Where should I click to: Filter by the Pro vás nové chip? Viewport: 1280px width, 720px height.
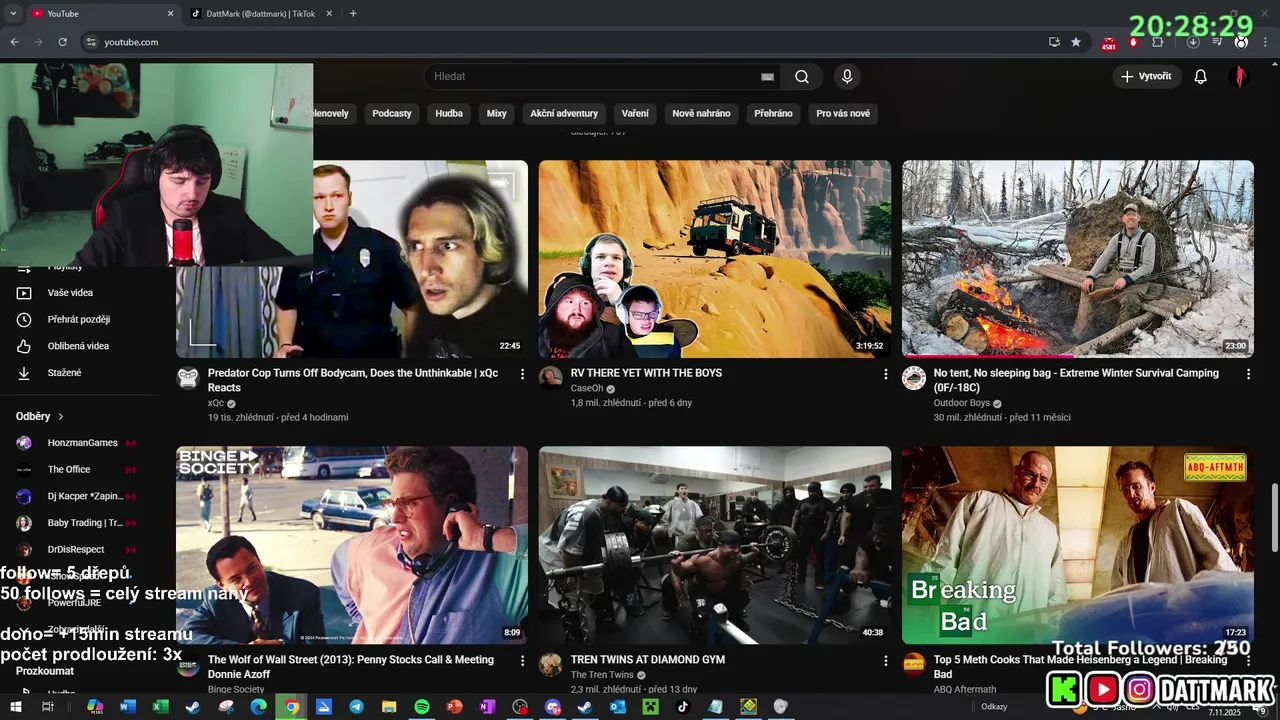pos(843,113)
